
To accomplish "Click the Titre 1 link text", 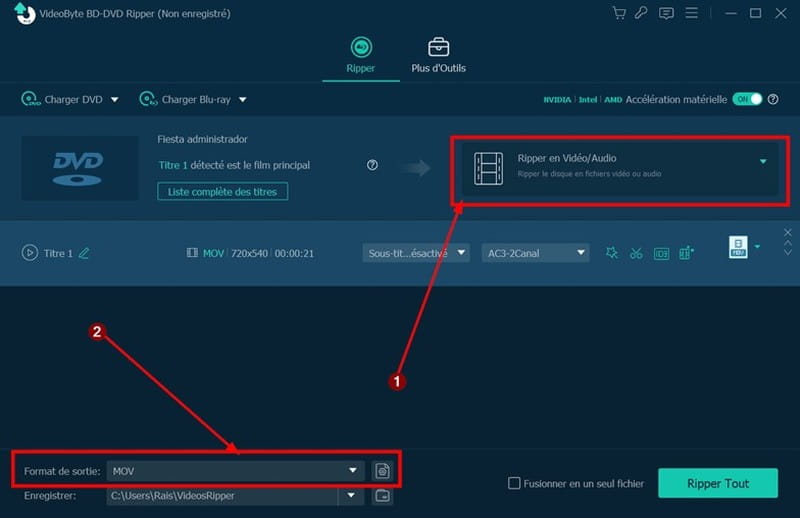I will click(x=173, y=165).
